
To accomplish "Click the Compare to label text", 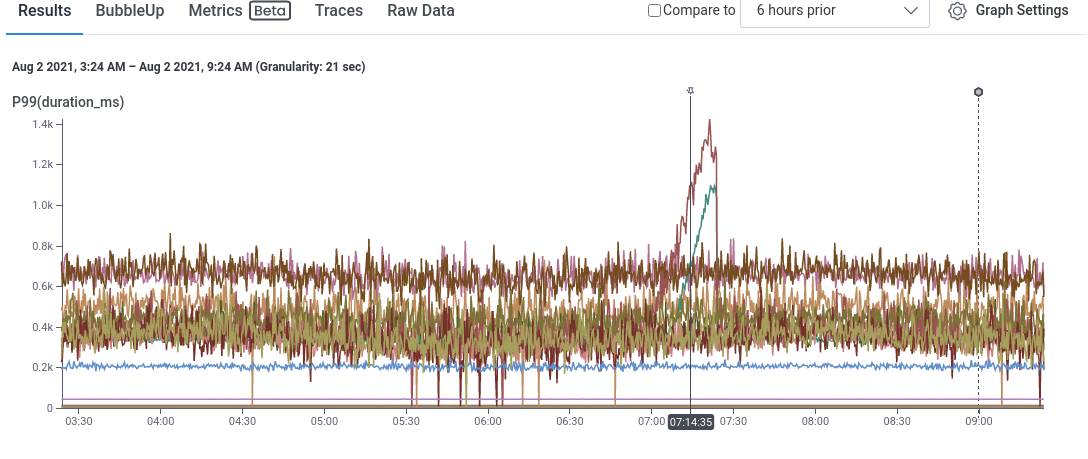I will tap(700, 11).
